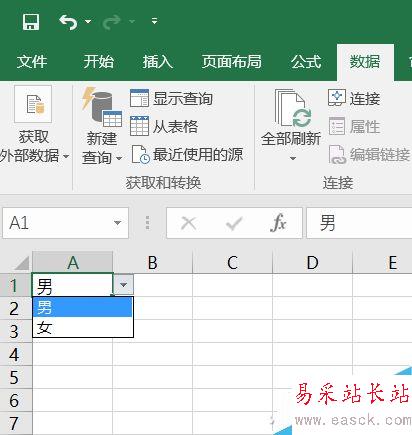Click cell D2

point(313,308)
